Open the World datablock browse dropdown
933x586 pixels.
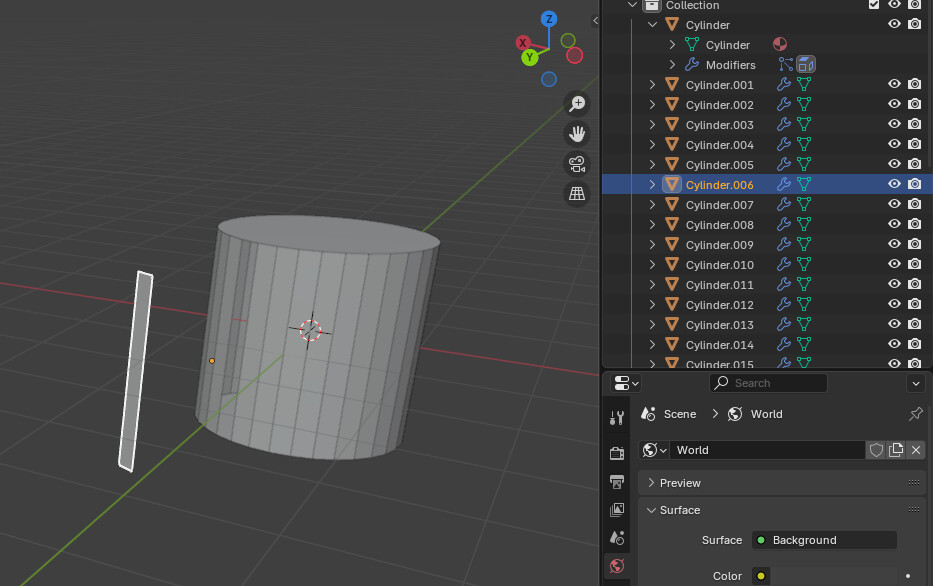pyautogui.click(x=655, y=450)
